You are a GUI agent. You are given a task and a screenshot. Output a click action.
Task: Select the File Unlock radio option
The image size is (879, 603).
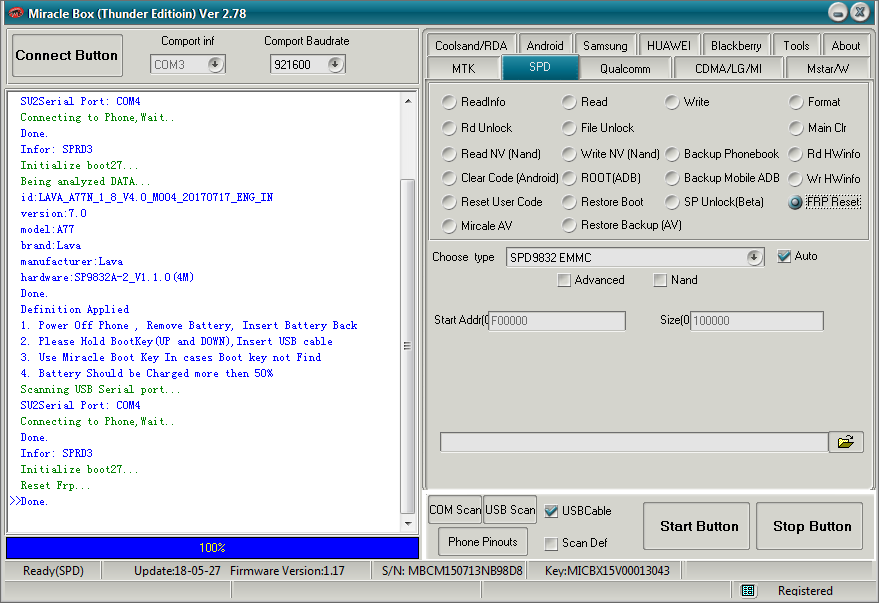(598, 128)
